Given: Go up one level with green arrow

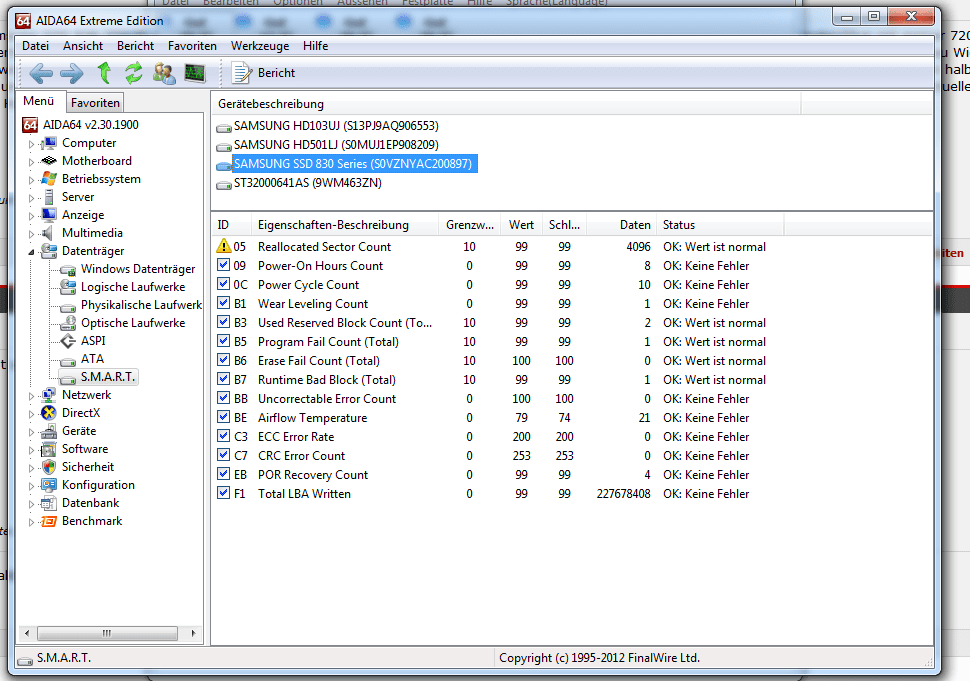Looking at the screenshot, I should tap(105, 73).
